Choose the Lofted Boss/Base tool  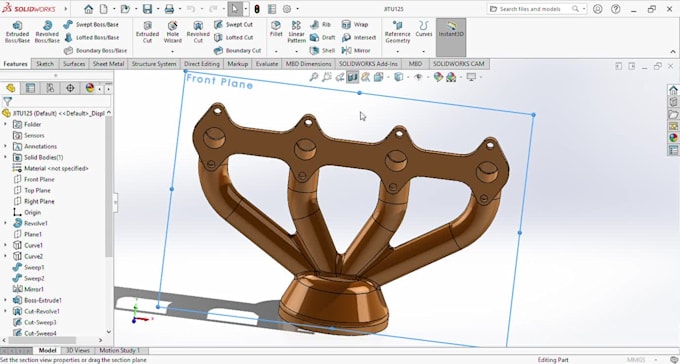[x=91, y=38]
